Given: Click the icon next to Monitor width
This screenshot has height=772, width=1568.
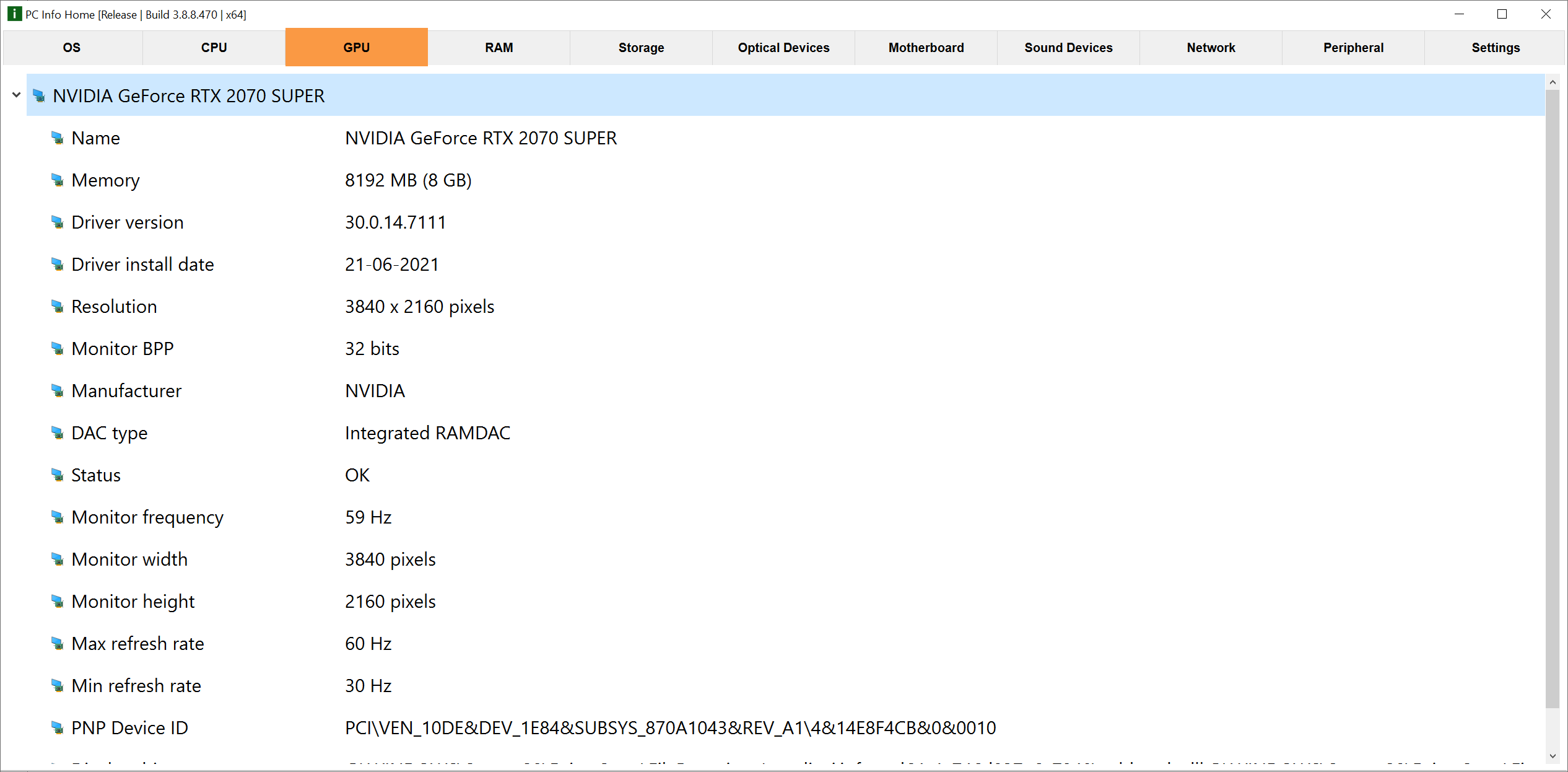Looking at the screenshot, I should pos(58,559).
